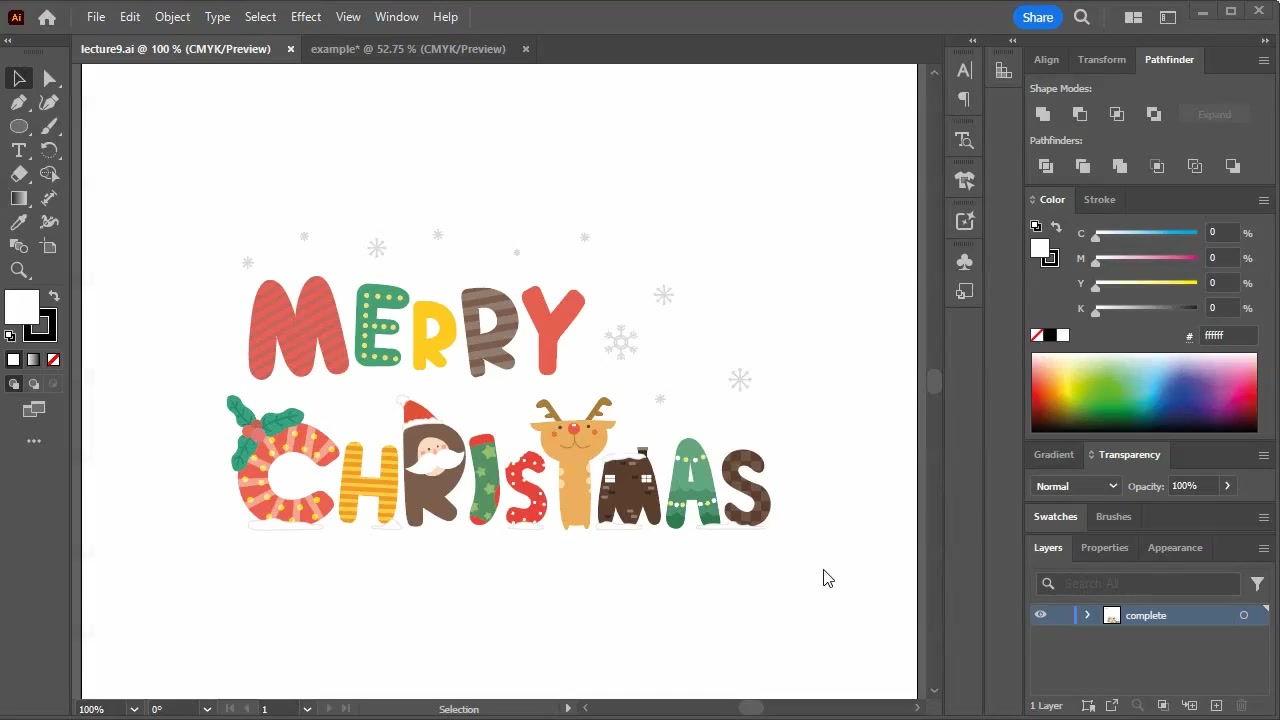Select the Type tool

point(19,150)
